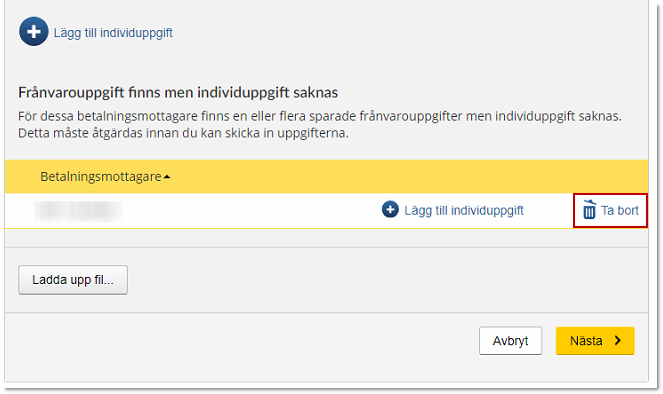Proceed with the yellow Nästa button
The image size is (663, 394).
pos(595,341)
